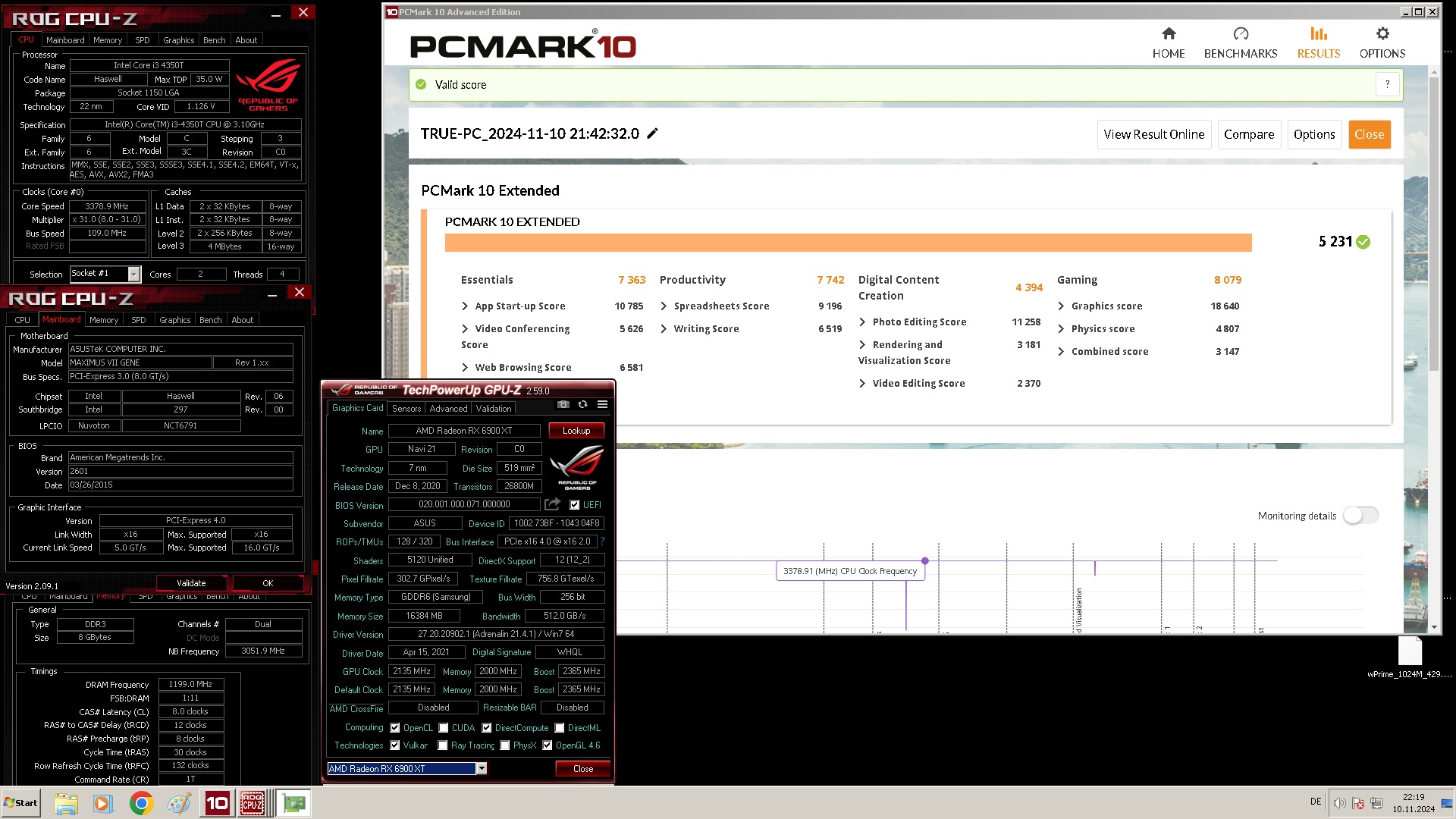Switch to ROG CPU-Z taskbar icon

click(x=253, y=803)
